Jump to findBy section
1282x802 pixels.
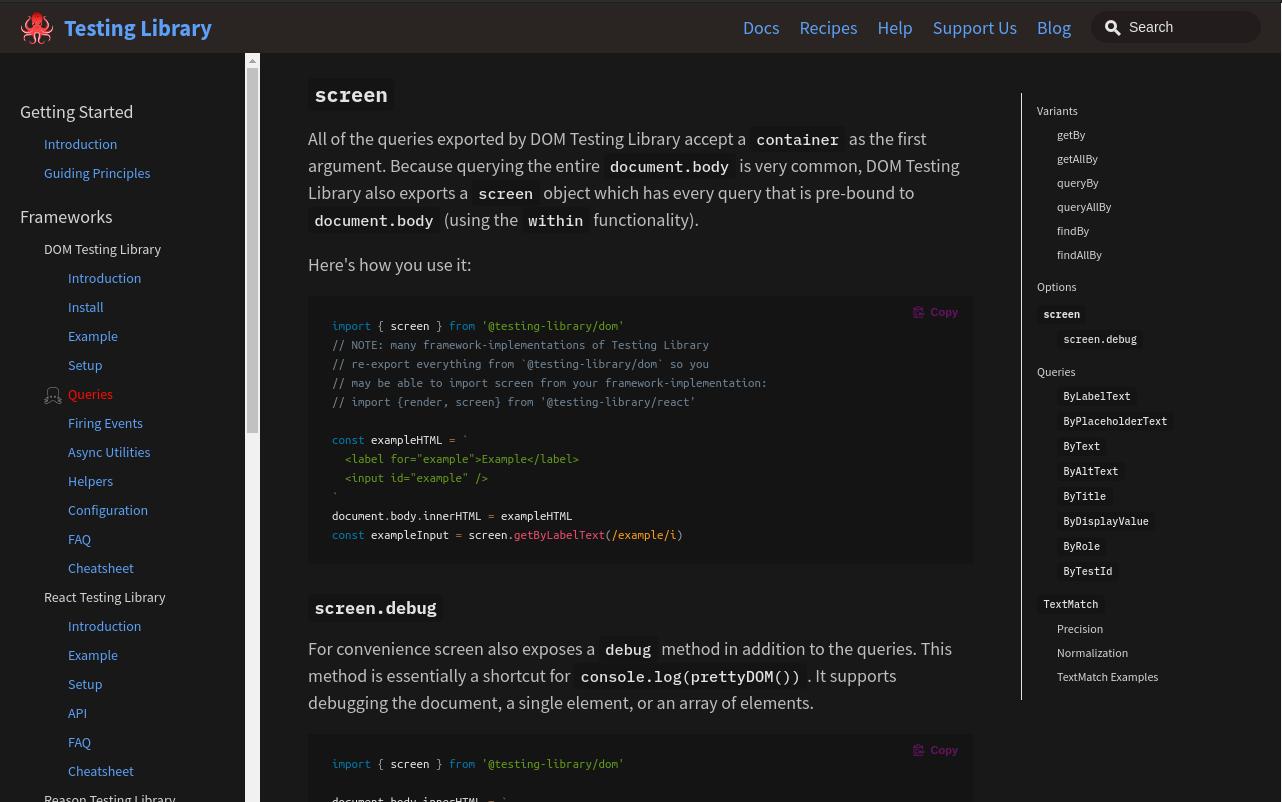(x=1073, y=231)
